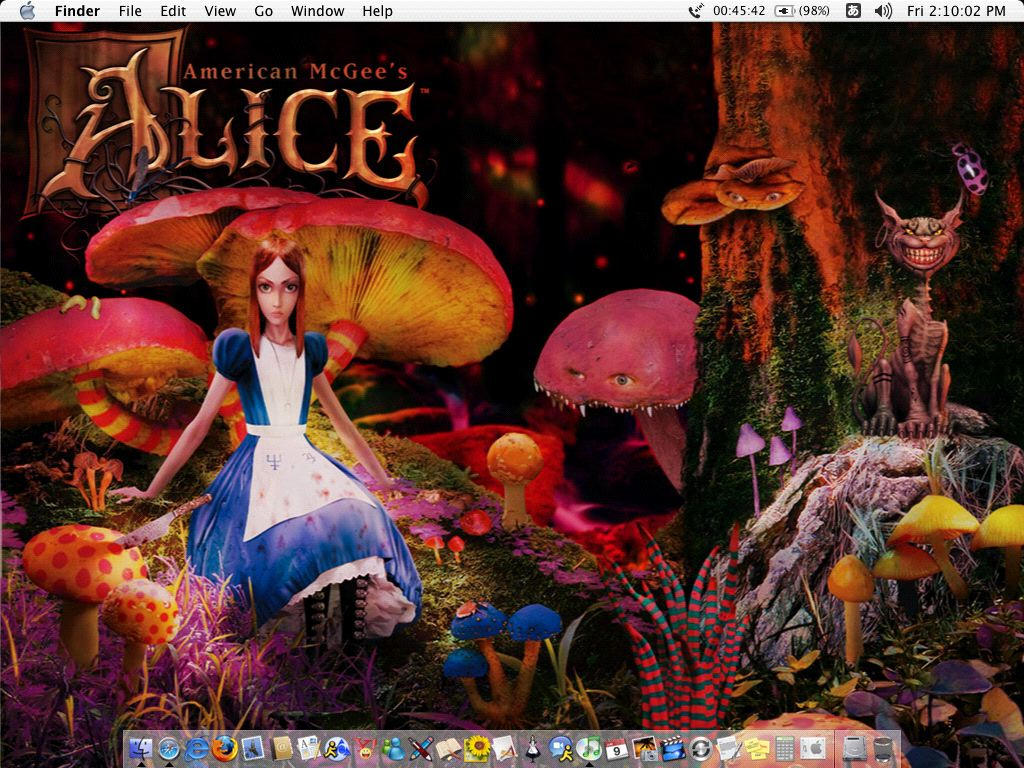Click the volume speaker menu bar icon

pyautogui.click(x=884, y=10)
